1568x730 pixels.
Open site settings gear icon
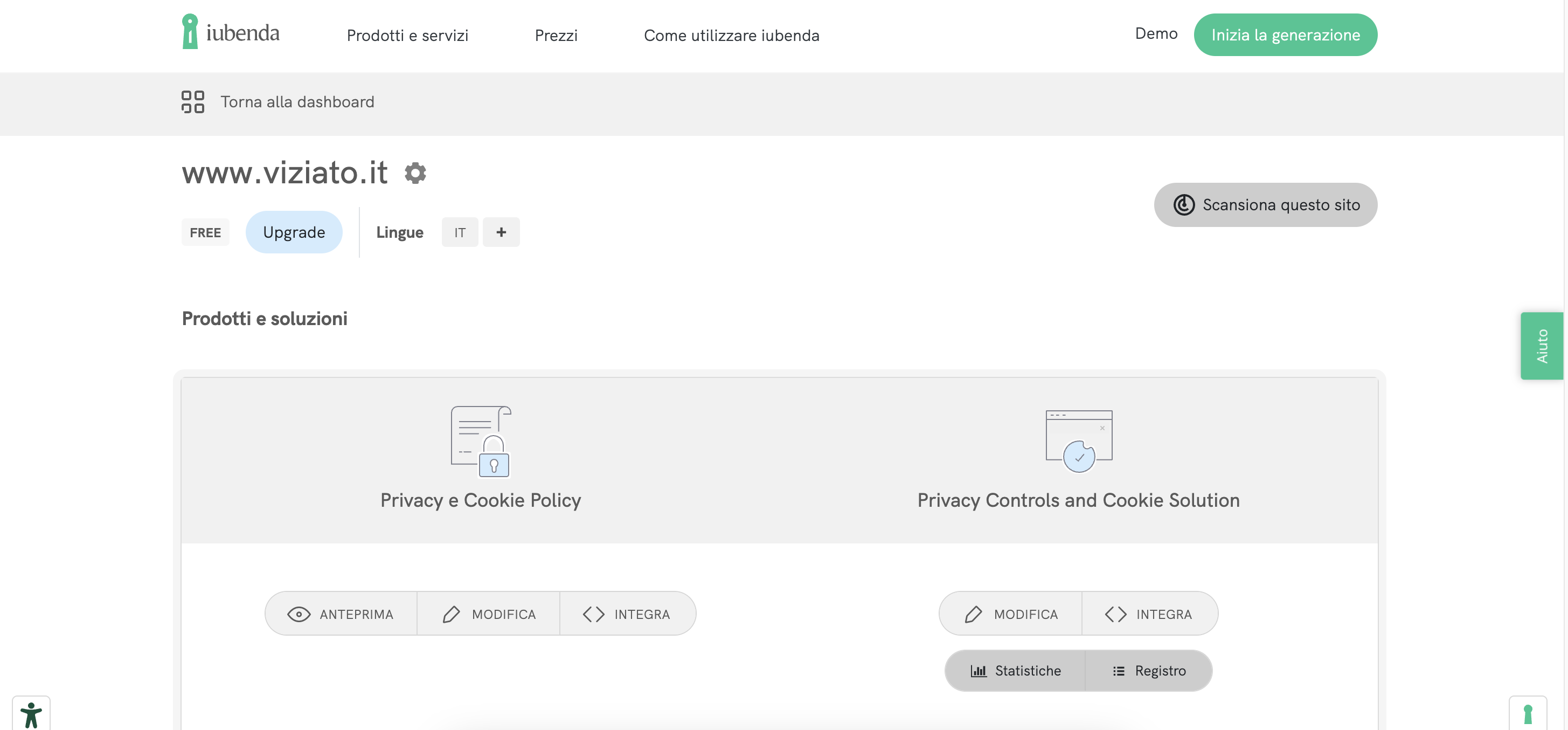(415, 173)
